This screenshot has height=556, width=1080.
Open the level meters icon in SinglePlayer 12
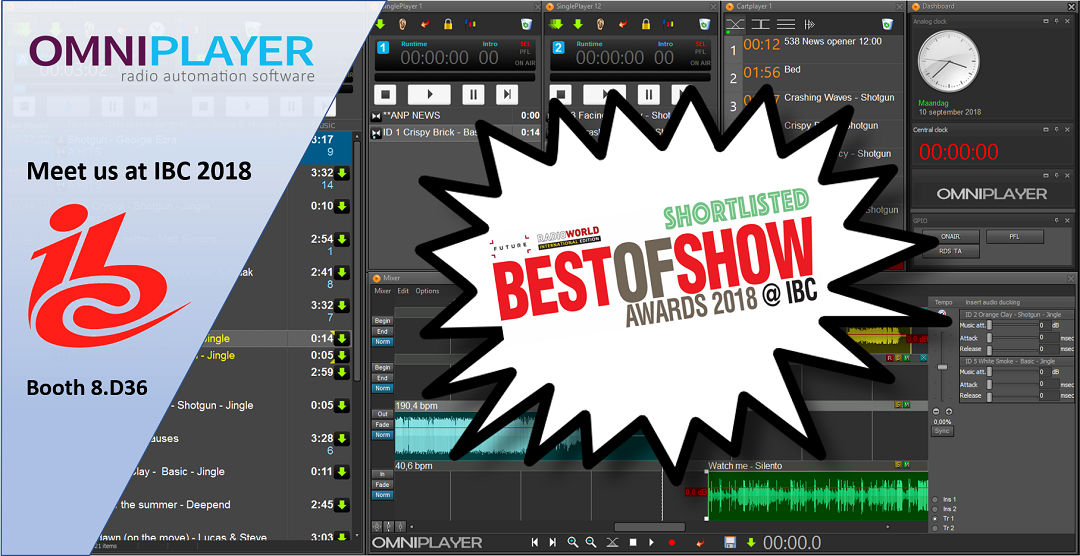(x=667, y=25)
